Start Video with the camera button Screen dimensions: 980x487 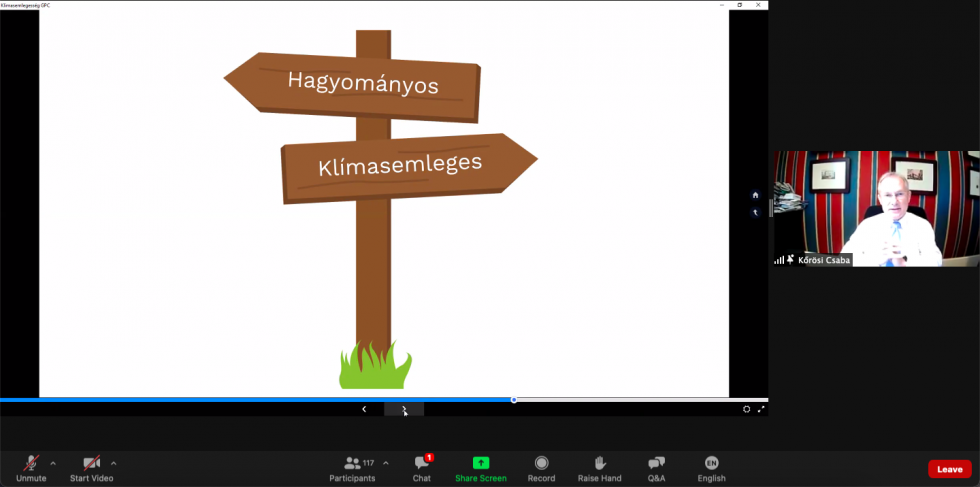click(x=91, y=464)
